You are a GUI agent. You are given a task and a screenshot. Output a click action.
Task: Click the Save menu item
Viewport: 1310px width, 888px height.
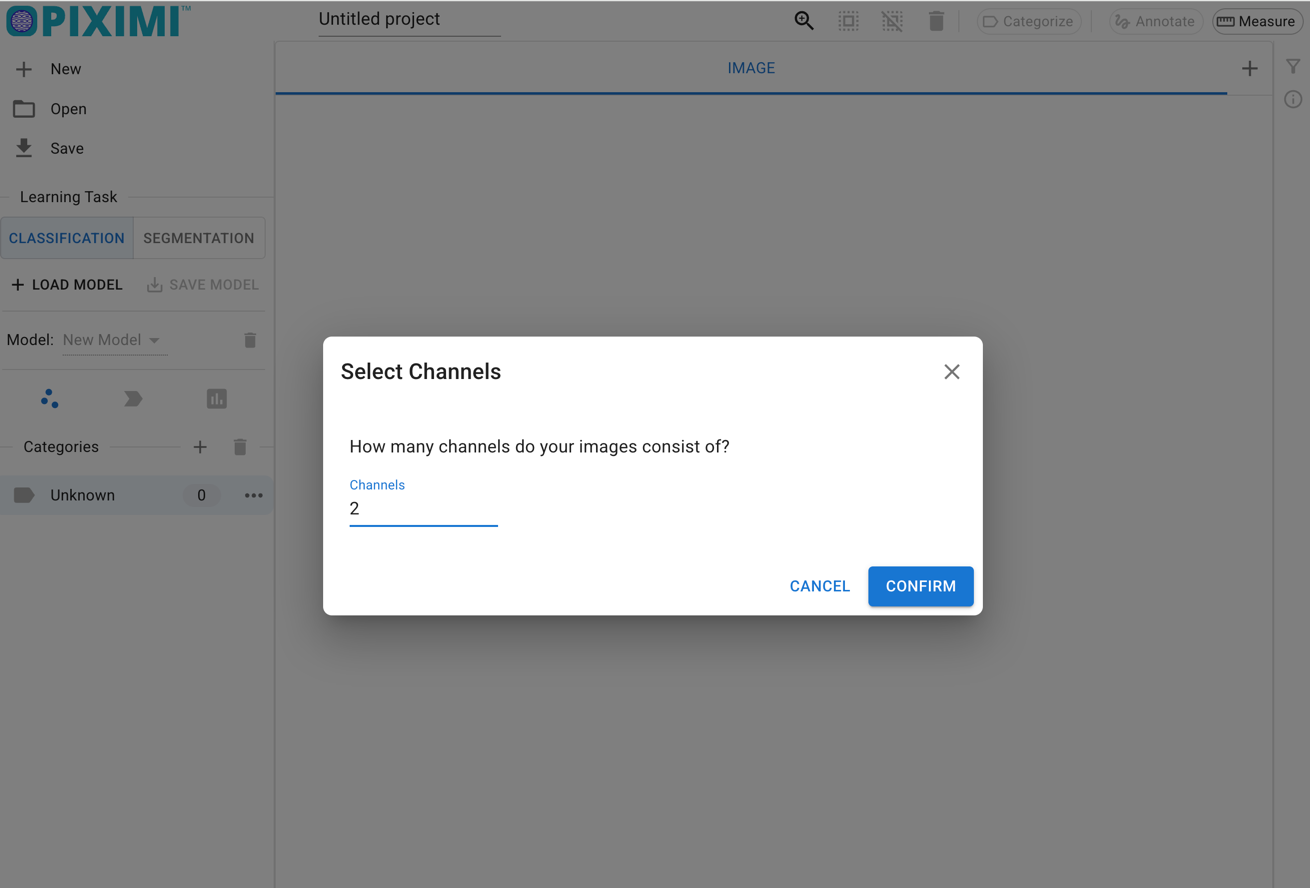click(137, 148)
